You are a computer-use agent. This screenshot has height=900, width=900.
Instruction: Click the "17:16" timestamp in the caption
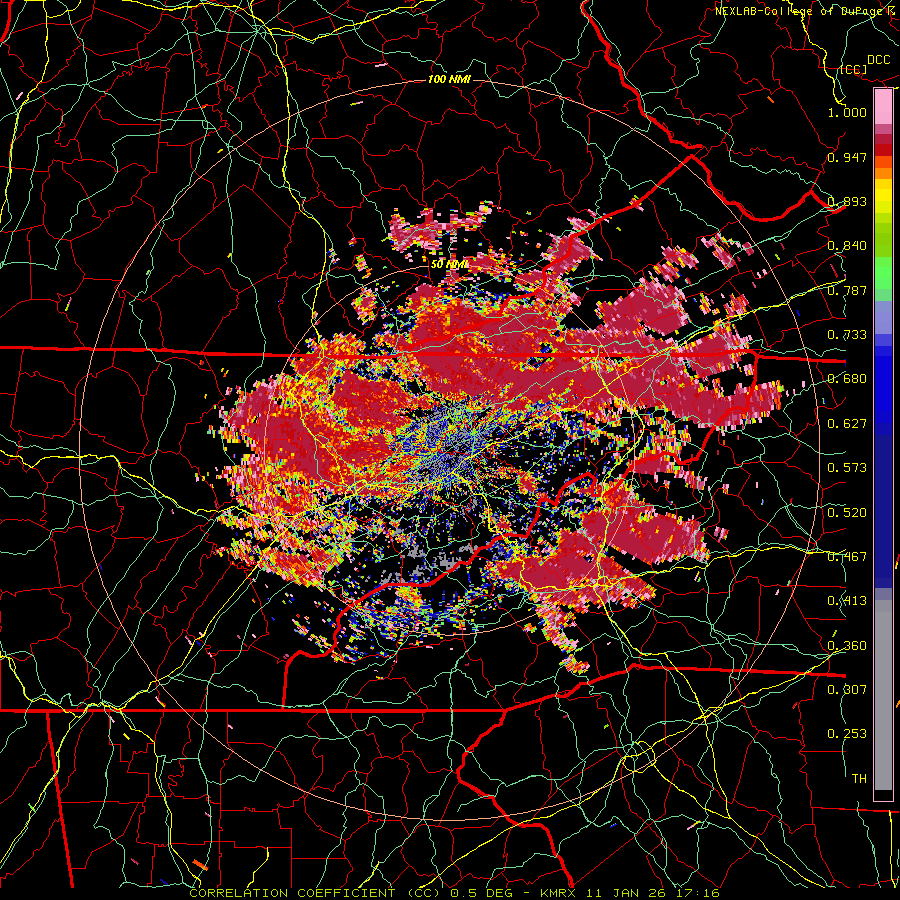point(698,893)
